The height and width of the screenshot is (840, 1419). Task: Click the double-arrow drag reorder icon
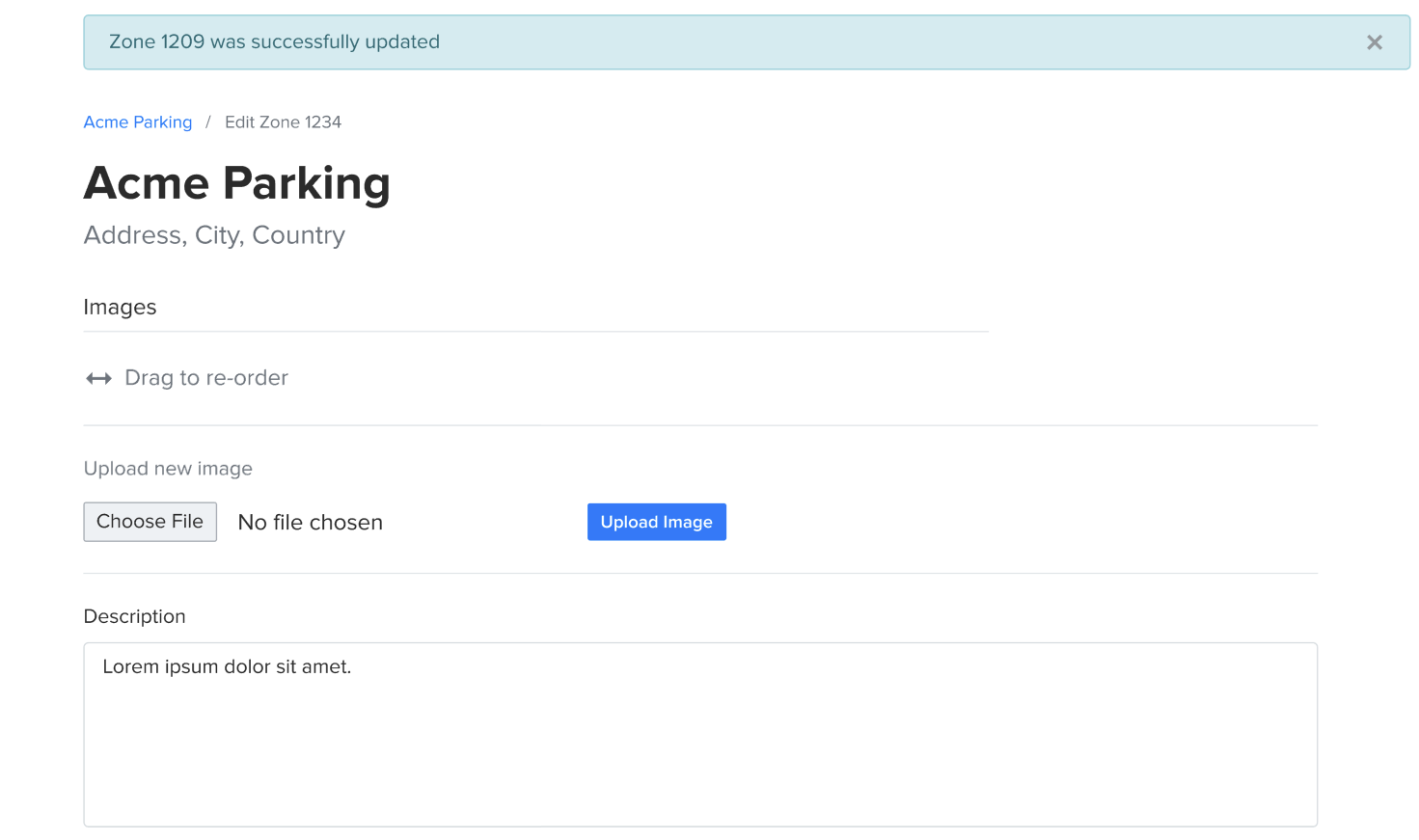(x=98, y=379)
